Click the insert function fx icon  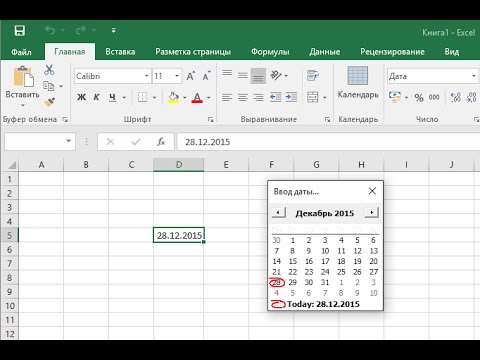(x=161, y=142)
